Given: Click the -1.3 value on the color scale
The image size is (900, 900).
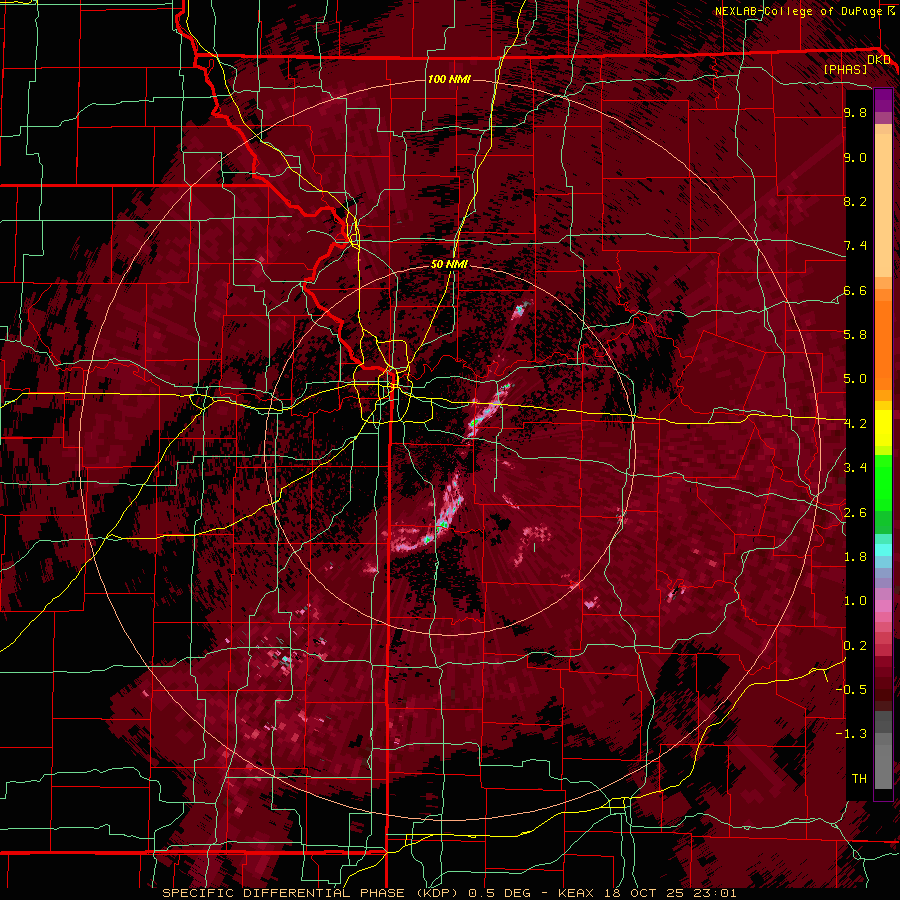Looking at the screenshot, I should 851,734.
